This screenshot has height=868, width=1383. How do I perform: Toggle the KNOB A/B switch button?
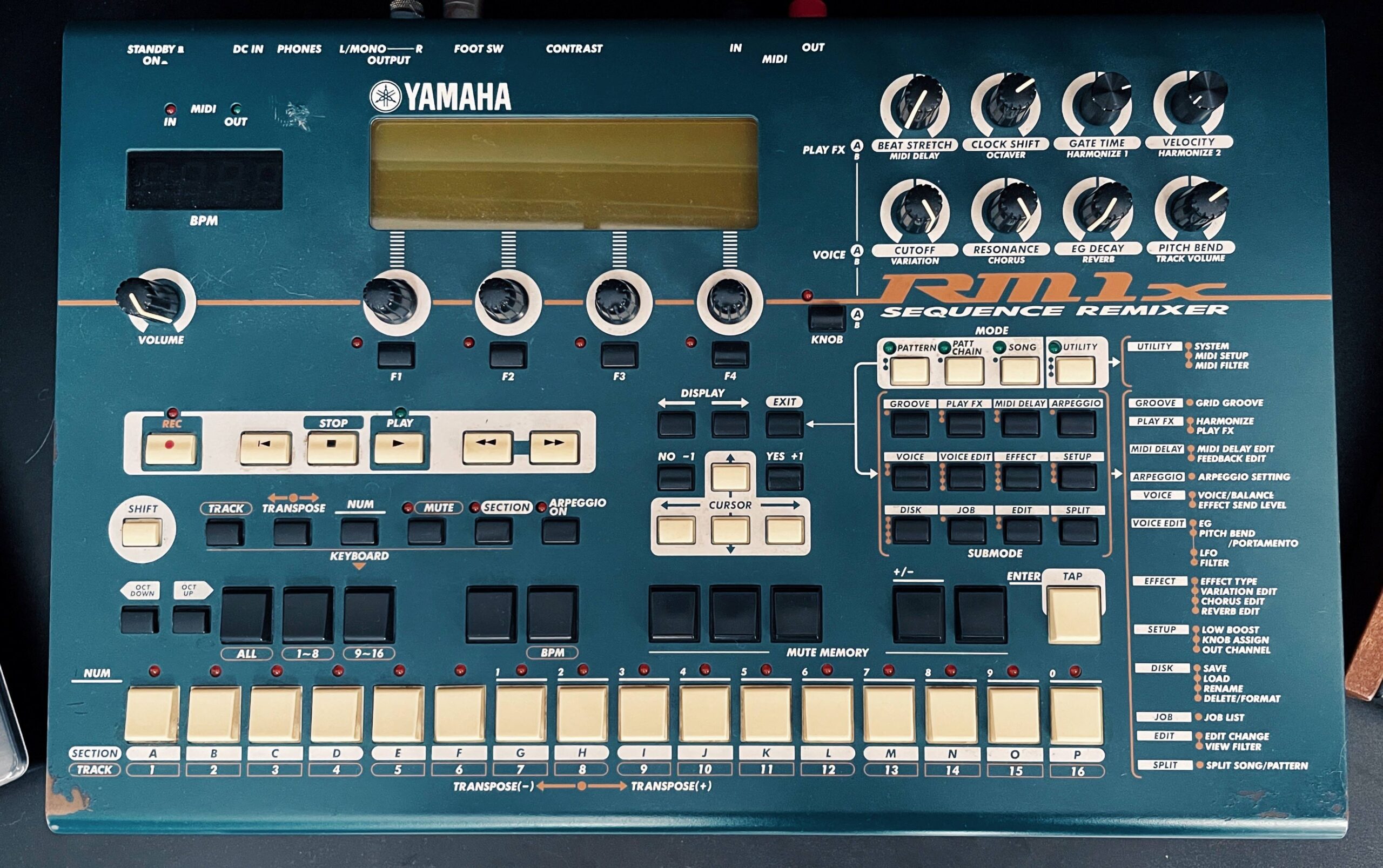point(827,319)
